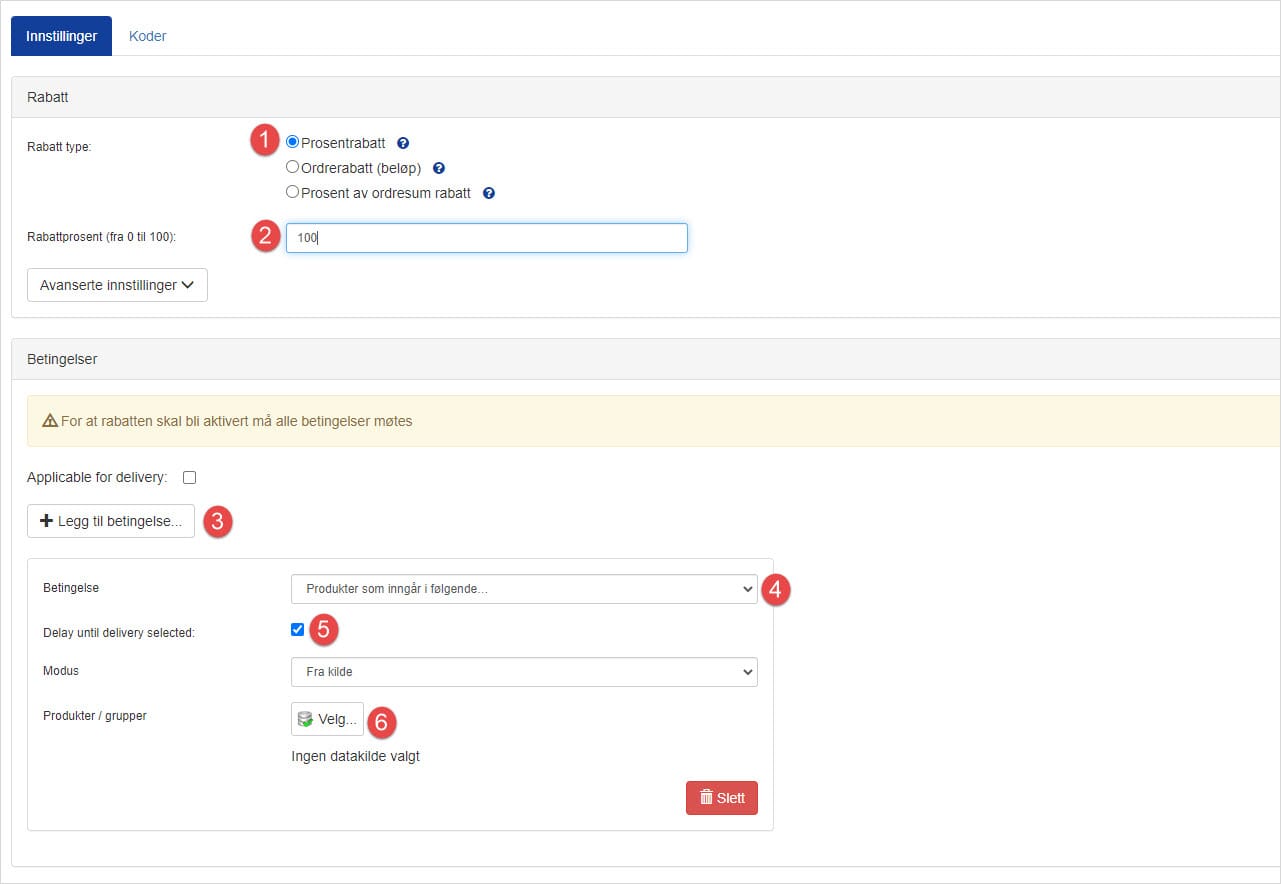The height and width of the screenshot is (884, 1281).
Task: Open the Innstillinger tab
Action: click(61, 36)
